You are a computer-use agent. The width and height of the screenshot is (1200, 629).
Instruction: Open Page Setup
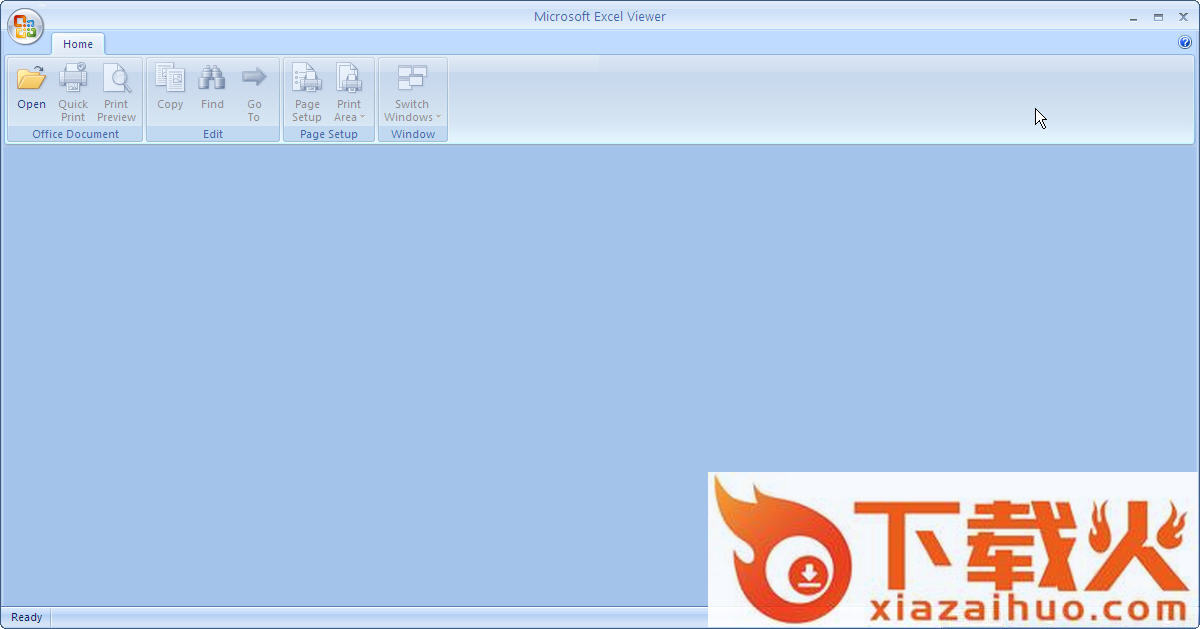[307, 93]
